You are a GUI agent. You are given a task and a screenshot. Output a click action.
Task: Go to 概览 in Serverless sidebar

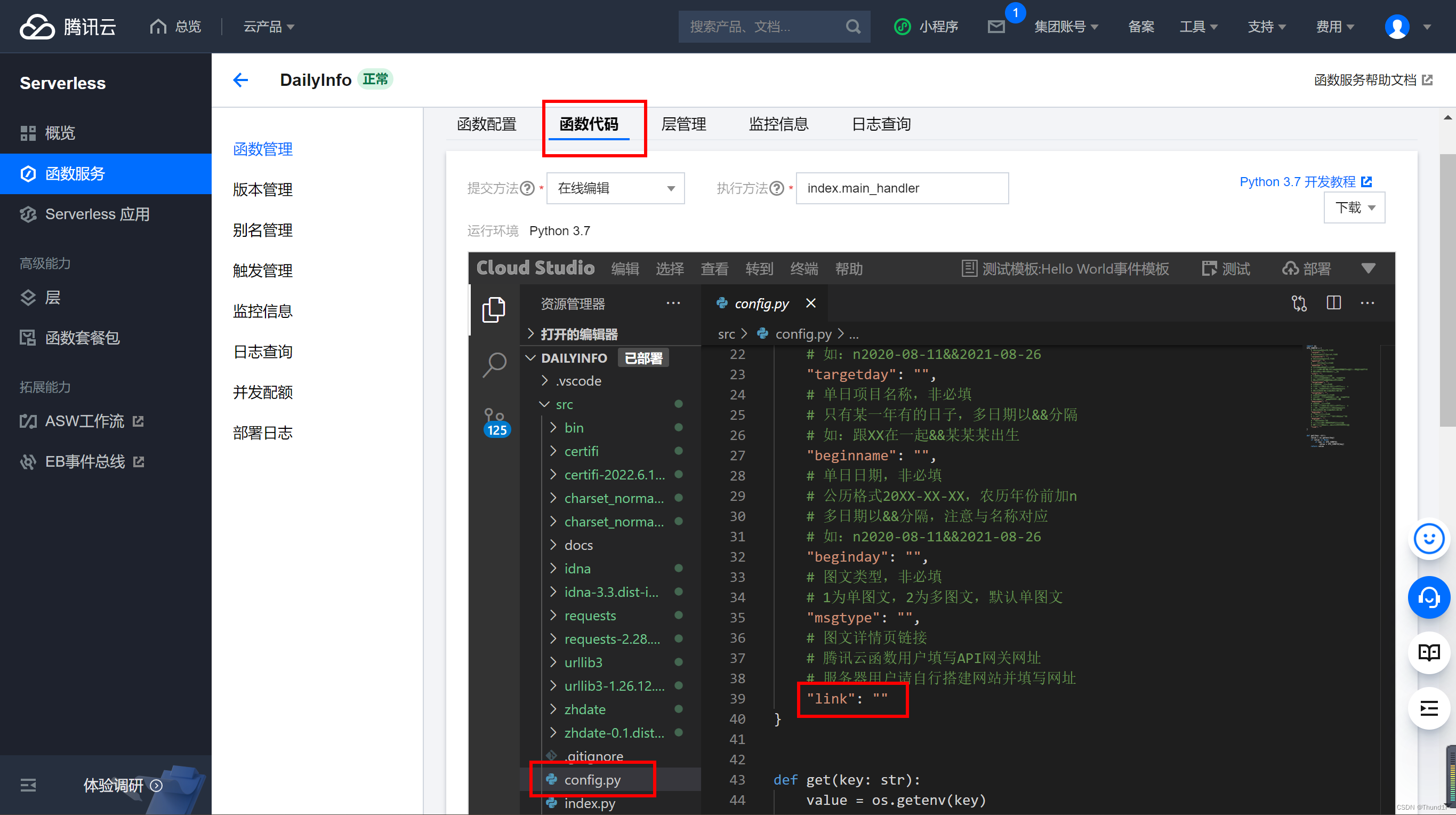106,133
